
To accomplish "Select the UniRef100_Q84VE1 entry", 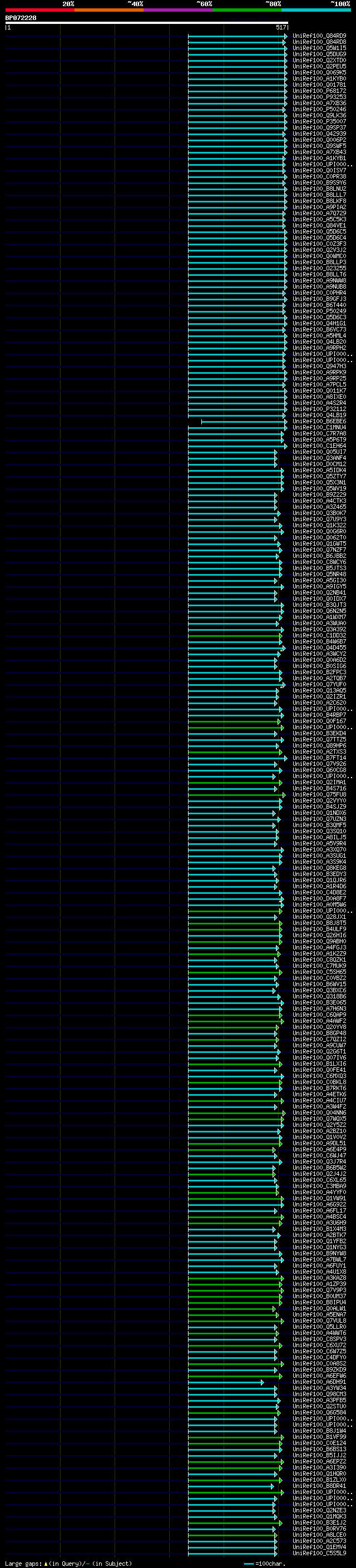I will (x=319, y=225).
